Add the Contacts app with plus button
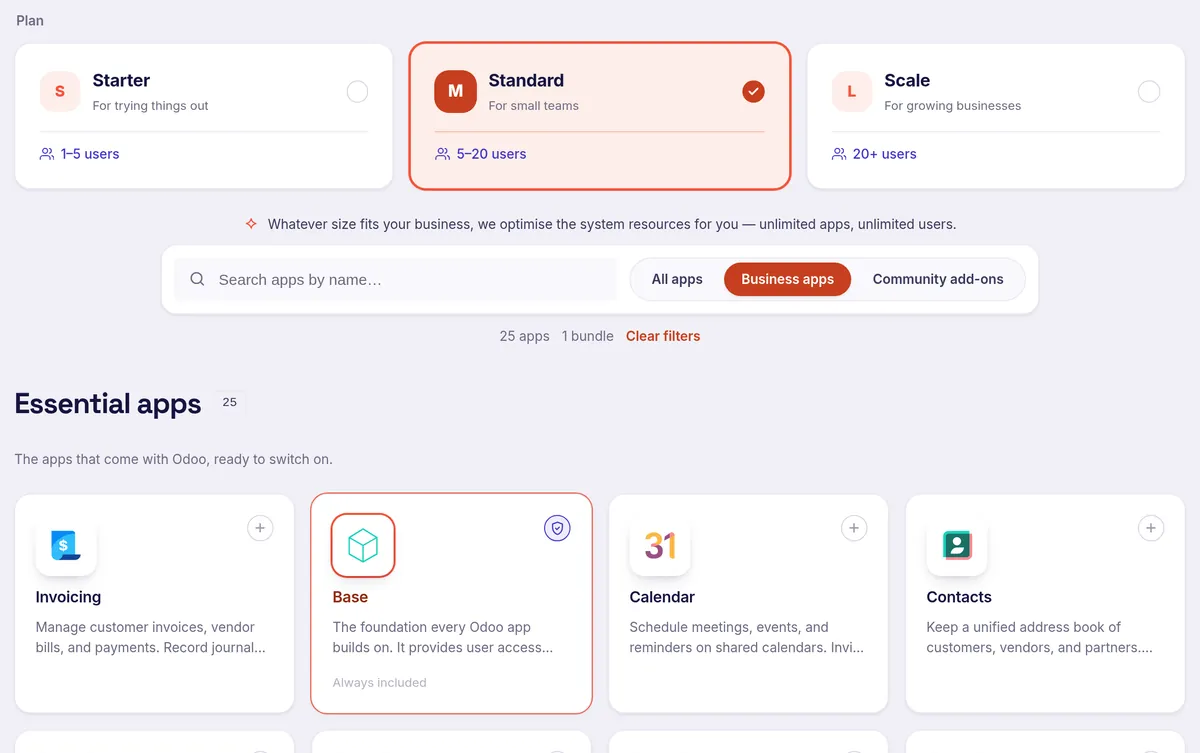The height and width of the screenshot is (753, 1200). pos(1151,528)
